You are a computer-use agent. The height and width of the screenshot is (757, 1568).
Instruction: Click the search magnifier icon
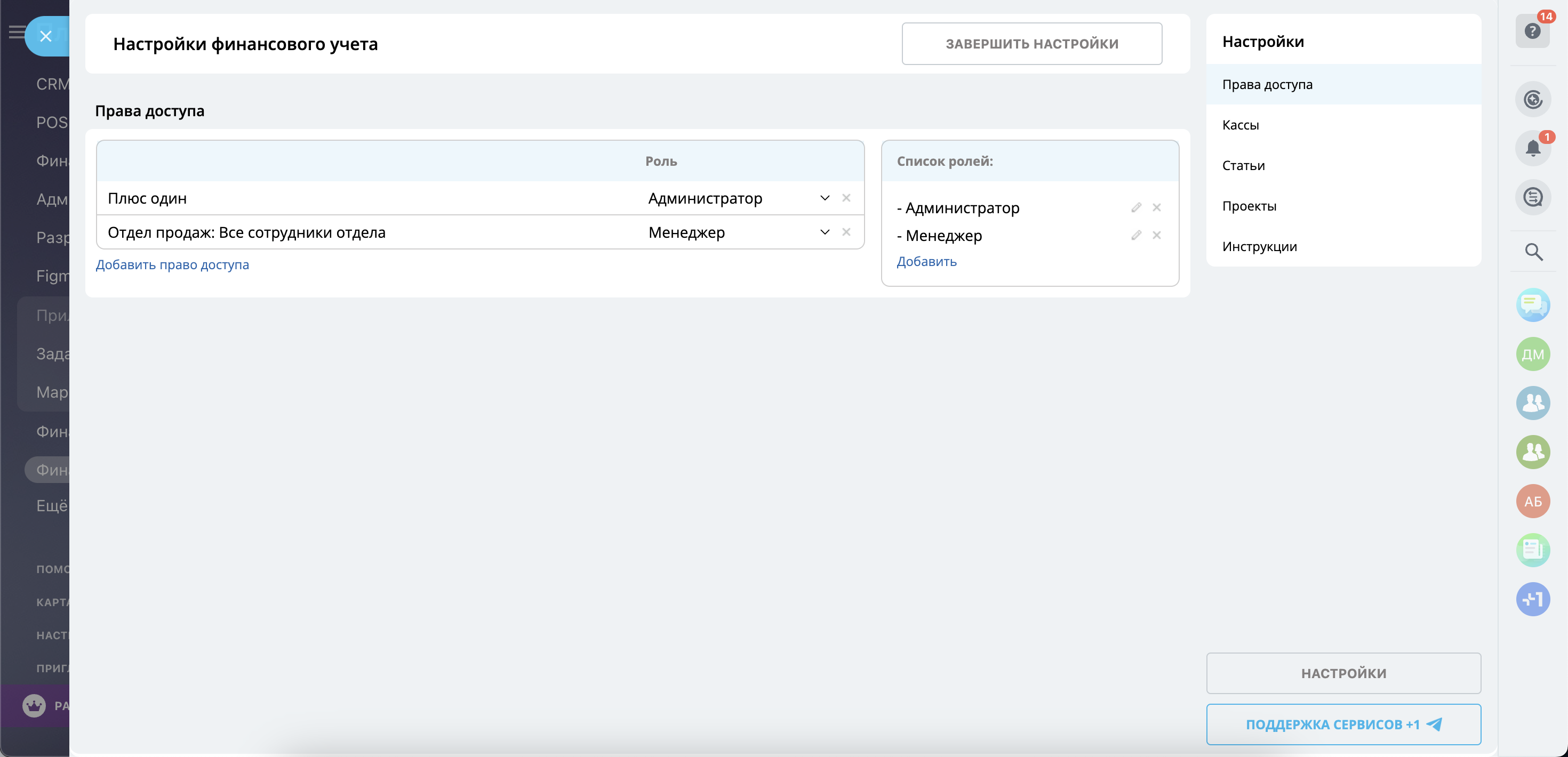[1533, 251]
